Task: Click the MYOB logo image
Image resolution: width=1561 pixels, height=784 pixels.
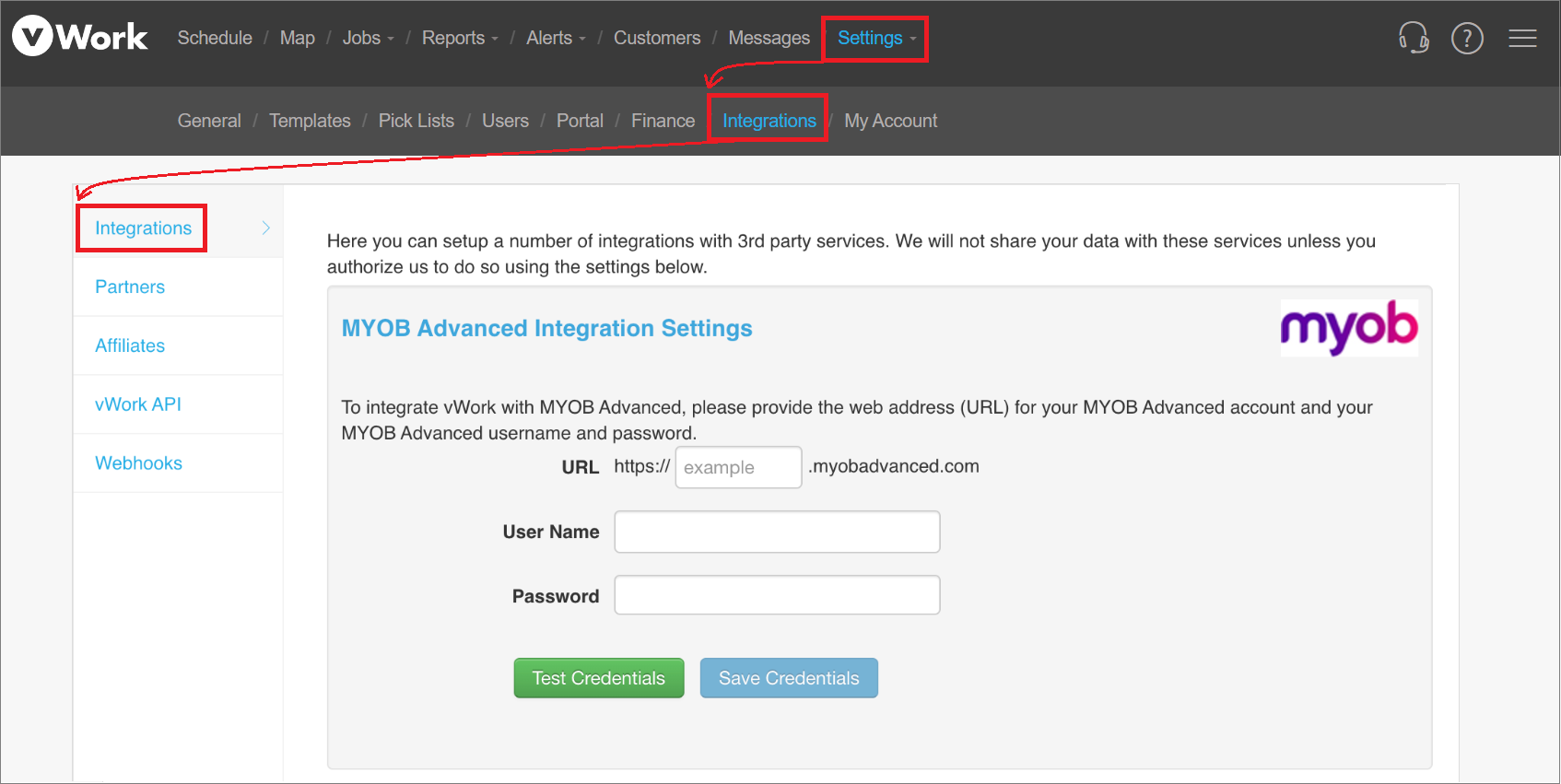Action: (x=1348, y=328)
